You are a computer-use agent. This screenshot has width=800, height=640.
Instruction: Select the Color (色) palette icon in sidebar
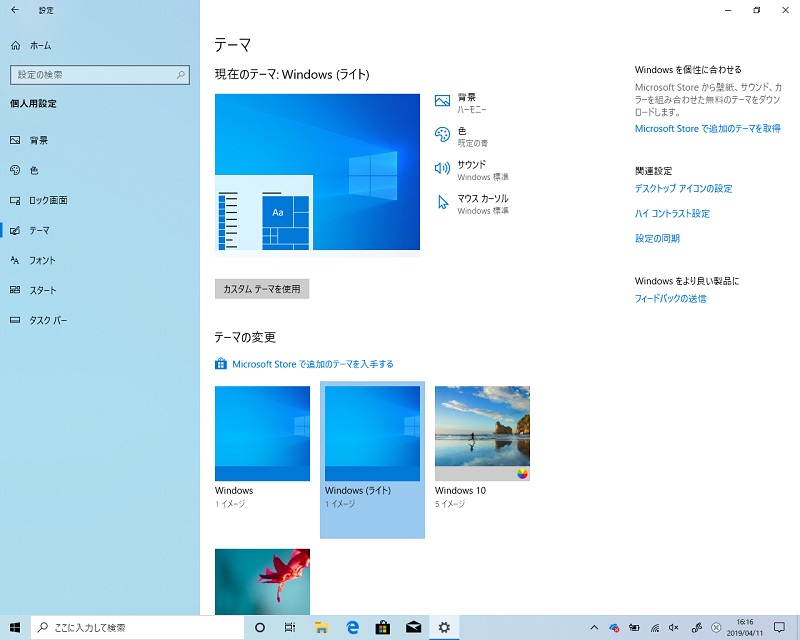tap(15, 170)
